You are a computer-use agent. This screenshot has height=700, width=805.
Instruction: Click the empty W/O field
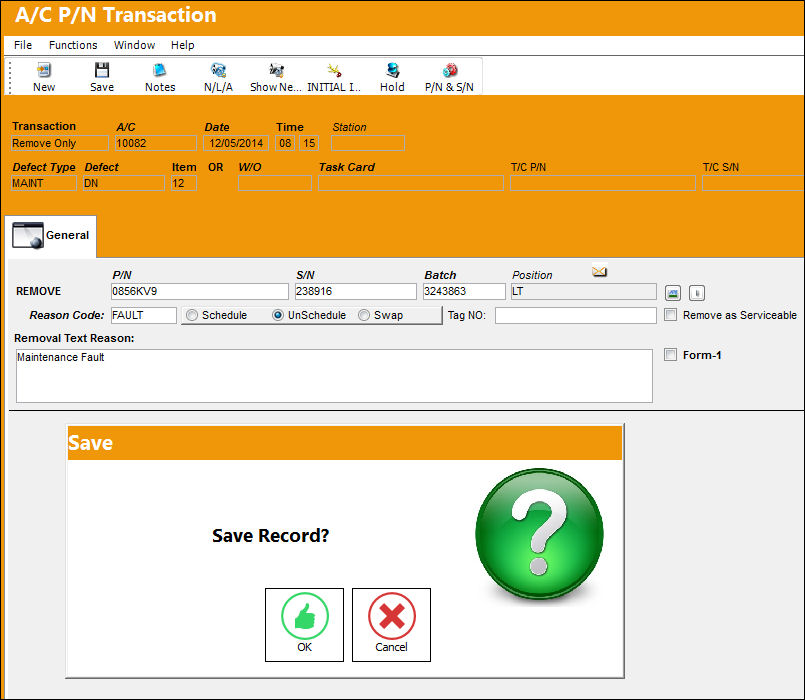pyautogui.click(x=275, y=183)
